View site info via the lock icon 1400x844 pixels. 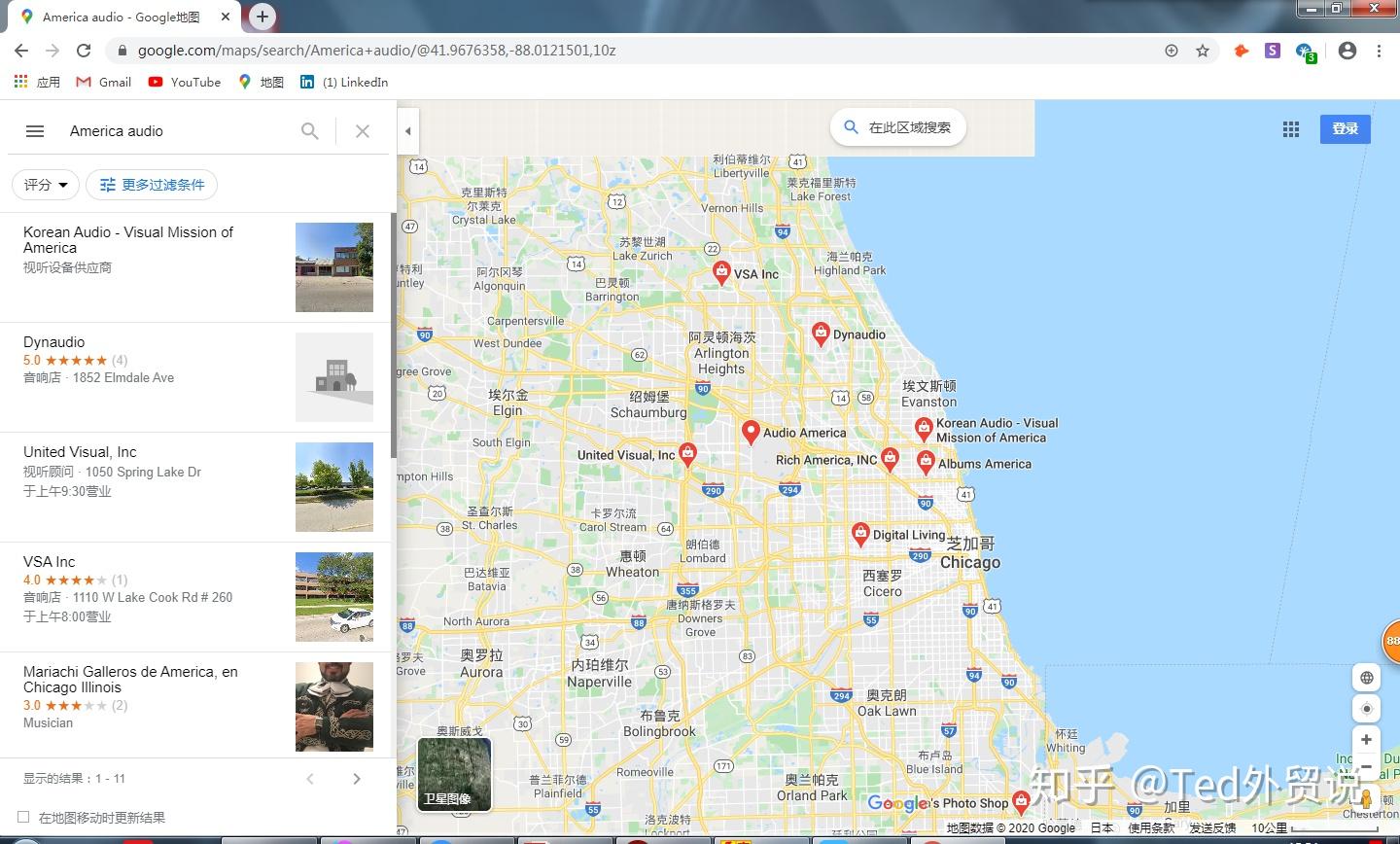122,51
